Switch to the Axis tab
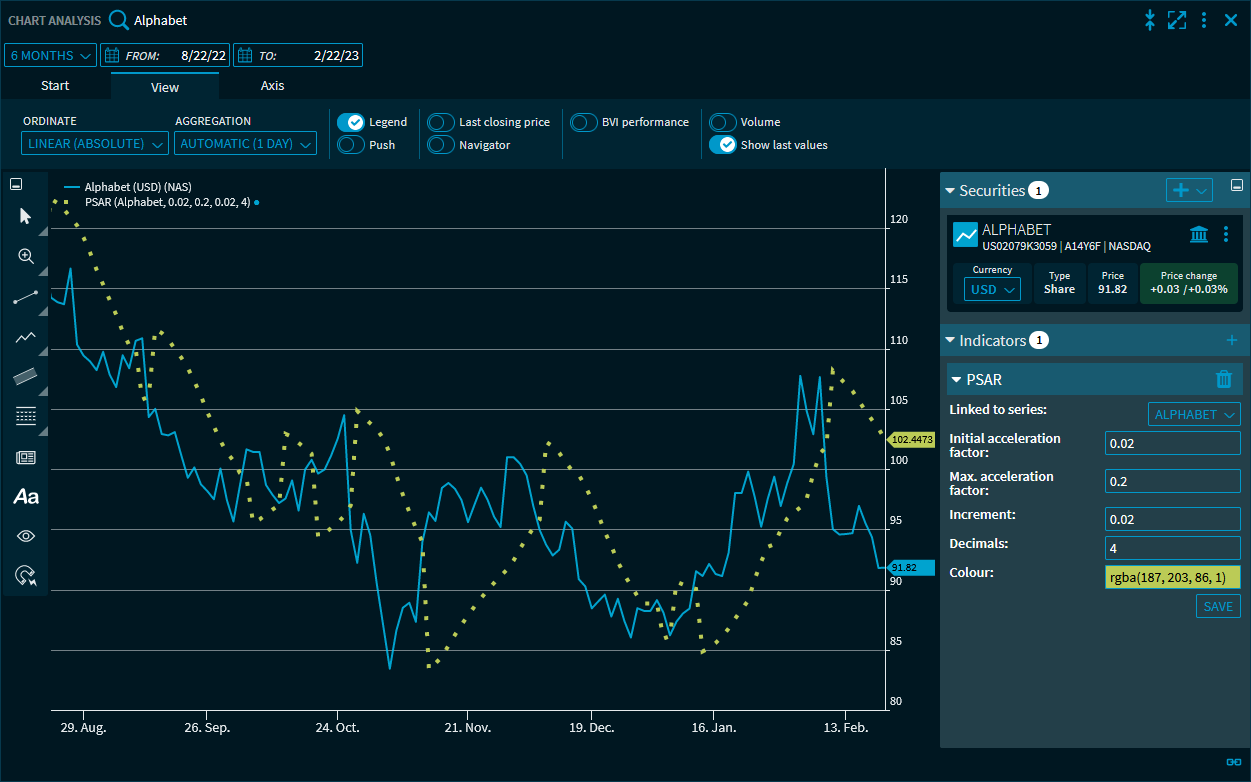Image resolution: width=1251 pixels, height=782 pixels. [x=272, y=86]
